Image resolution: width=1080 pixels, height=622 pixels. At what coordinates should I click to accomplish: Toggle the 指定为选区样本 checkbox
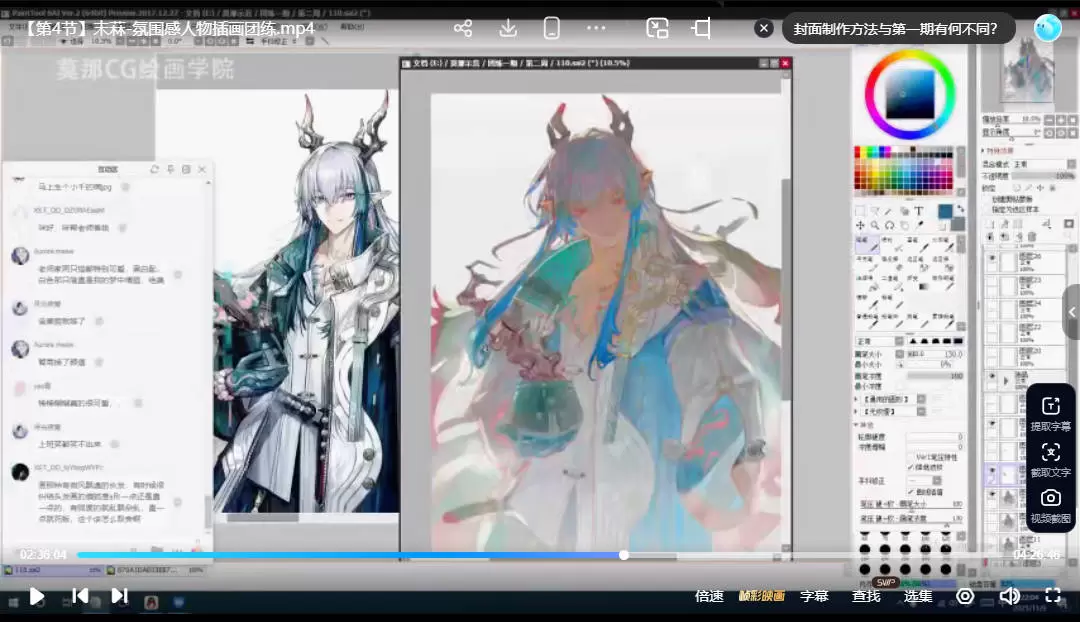tap(987, 209)
